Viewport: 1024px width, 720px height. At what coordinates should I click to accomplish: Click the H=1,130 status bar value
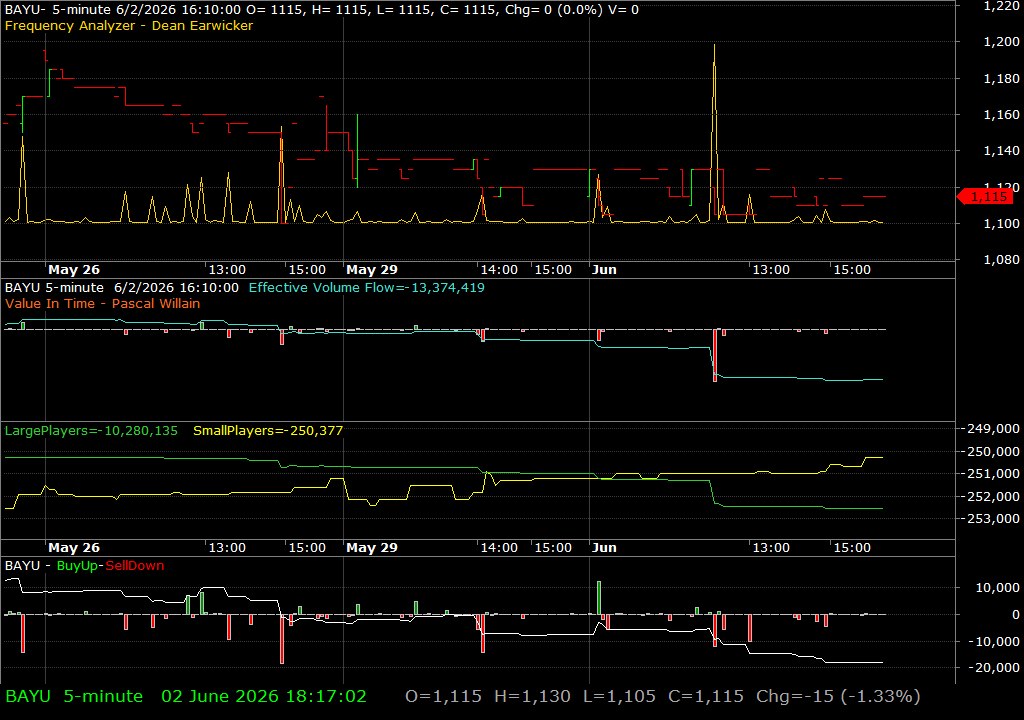click(x=532, y=696)
